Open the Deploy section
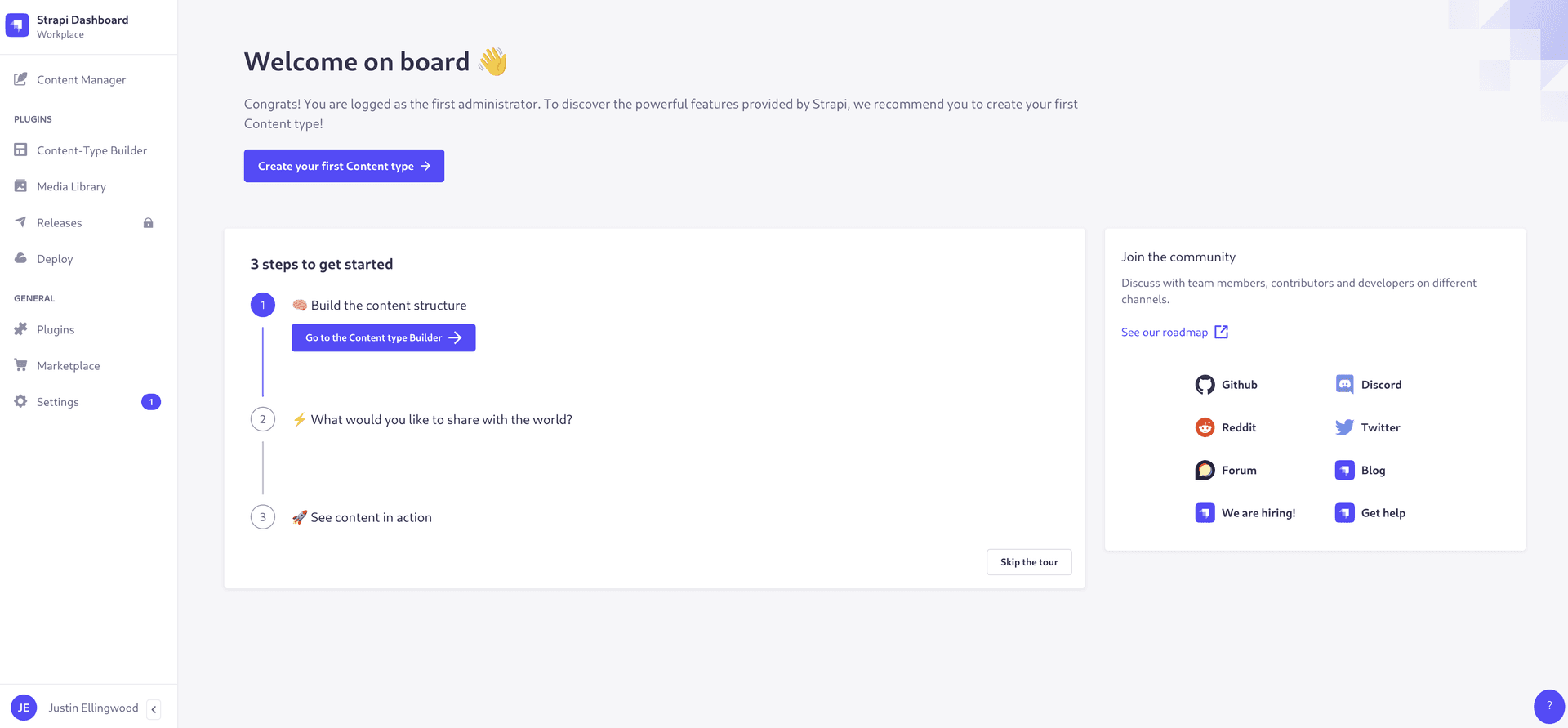 pos(54,258)
